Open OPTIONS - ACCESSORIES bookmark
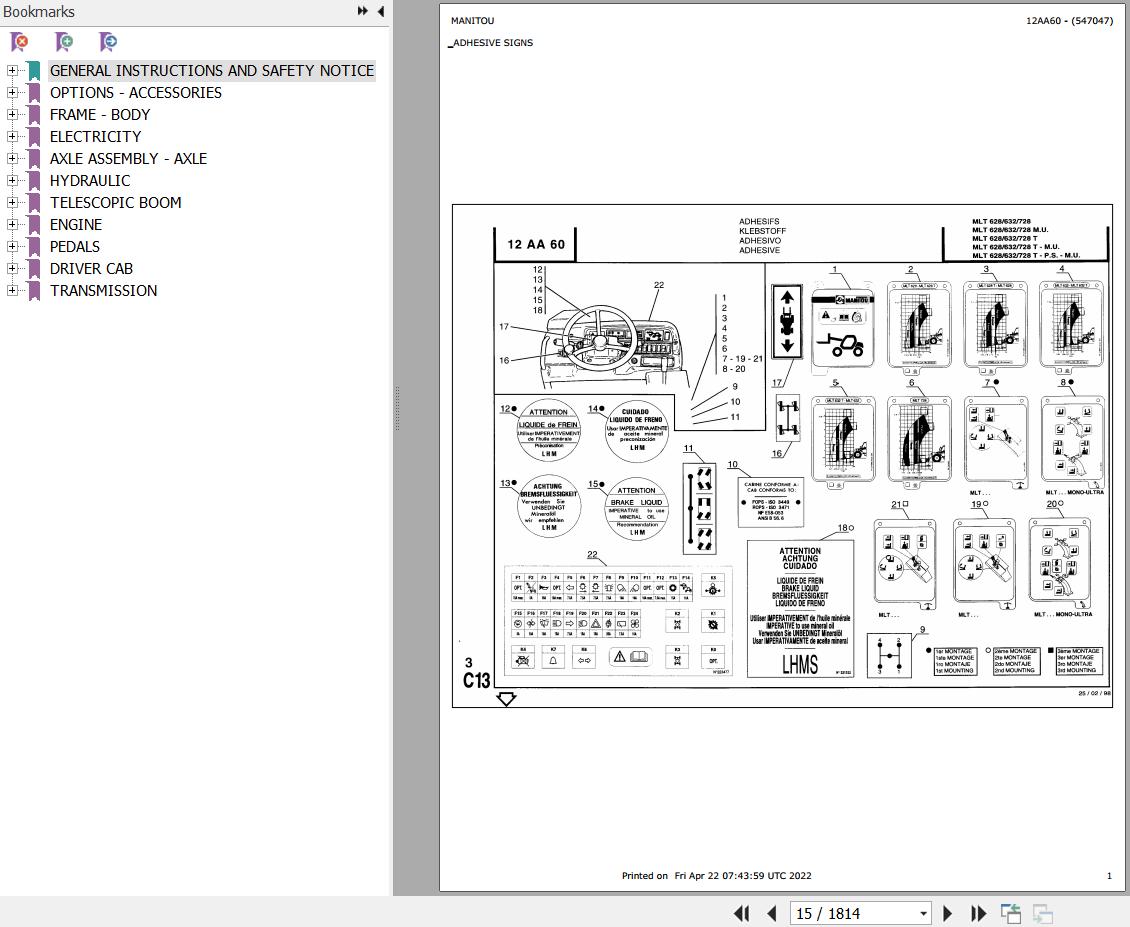The width and height of the screenshot is (1130, 927). point(135,92)
